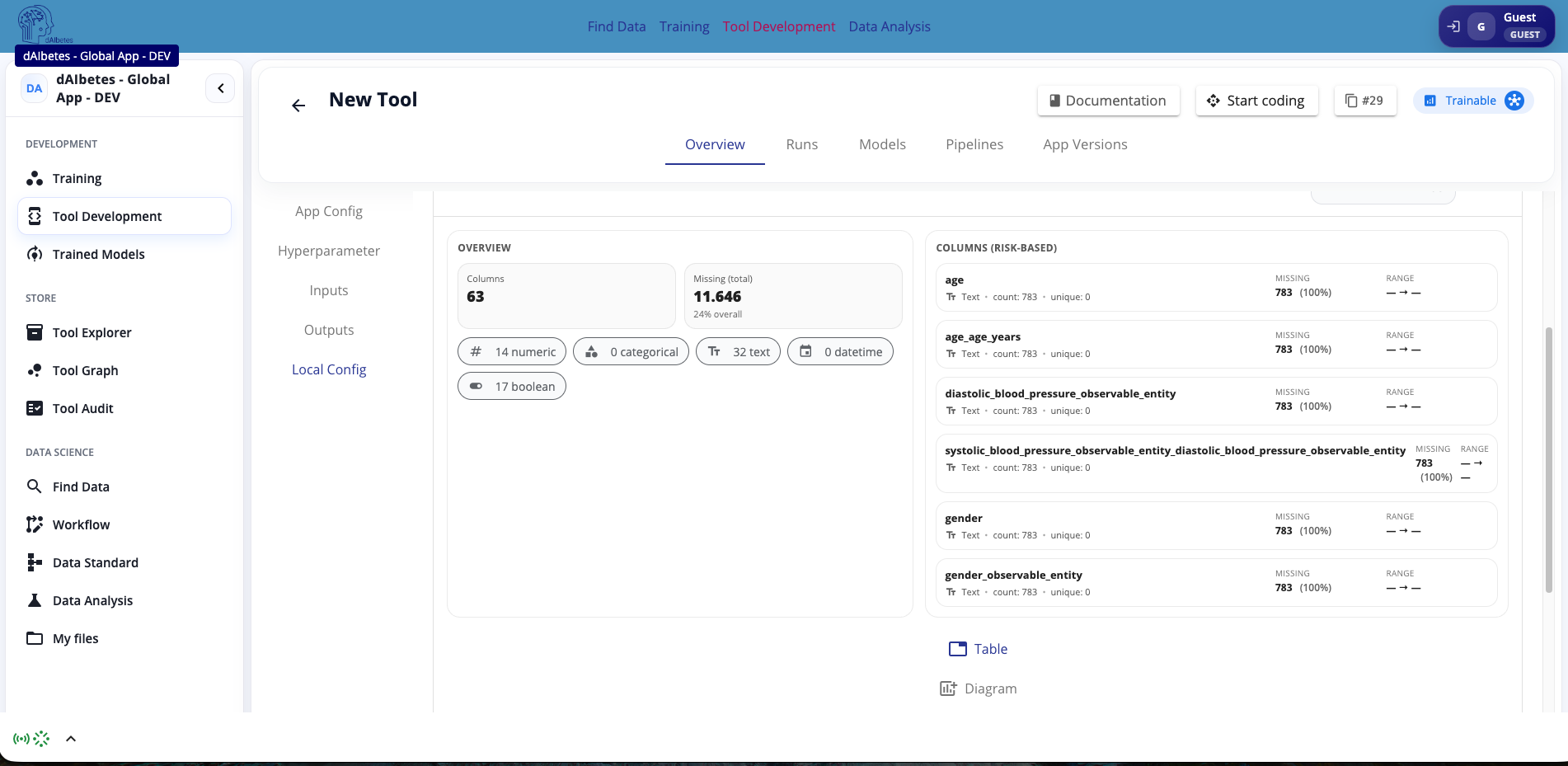This screenshot has height=766, width=1568.
Task: Open Data Analysis in the sidebar
Action: coord(124,600)
